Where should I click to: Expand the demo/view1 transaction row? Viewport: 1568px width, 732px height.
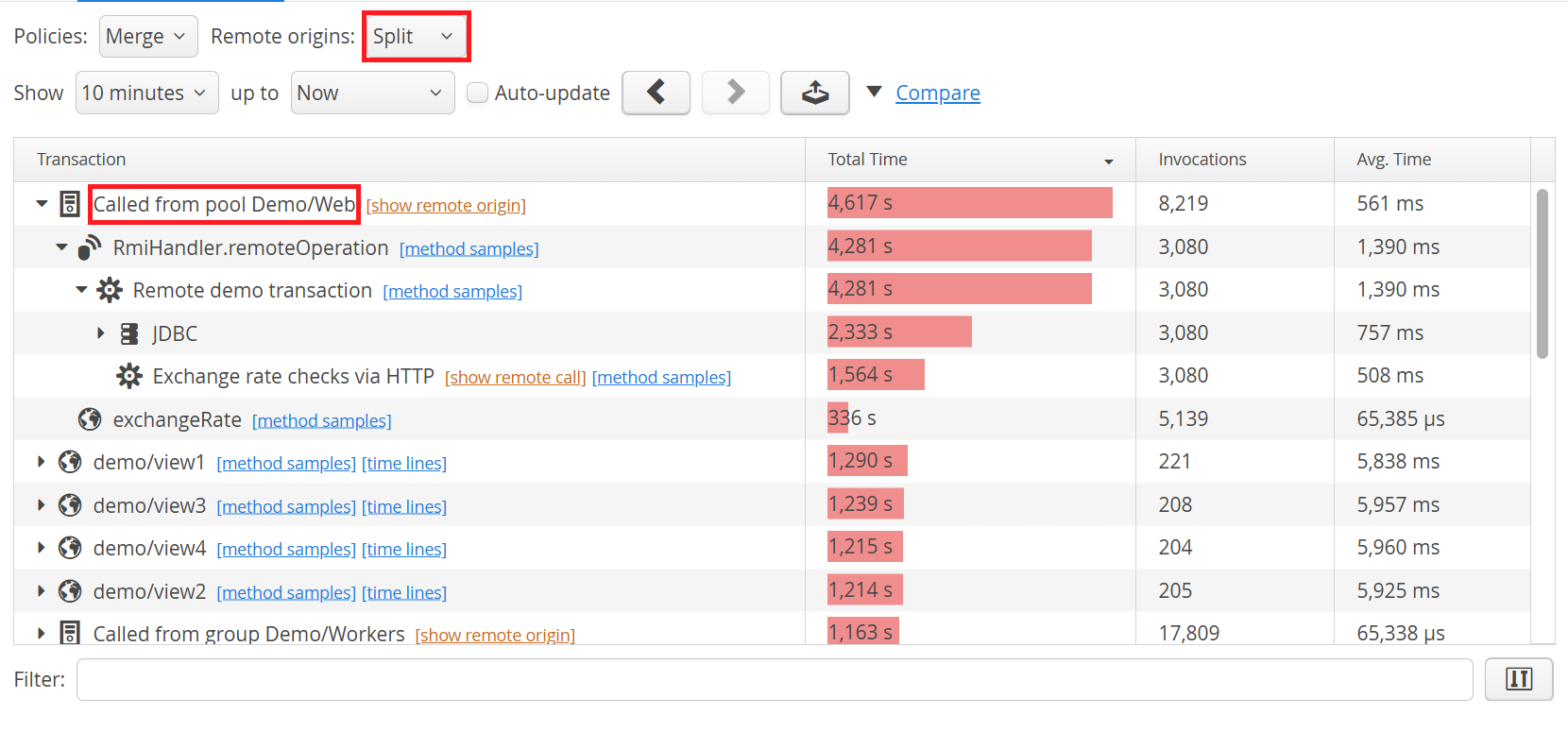(x=42, y=462)
